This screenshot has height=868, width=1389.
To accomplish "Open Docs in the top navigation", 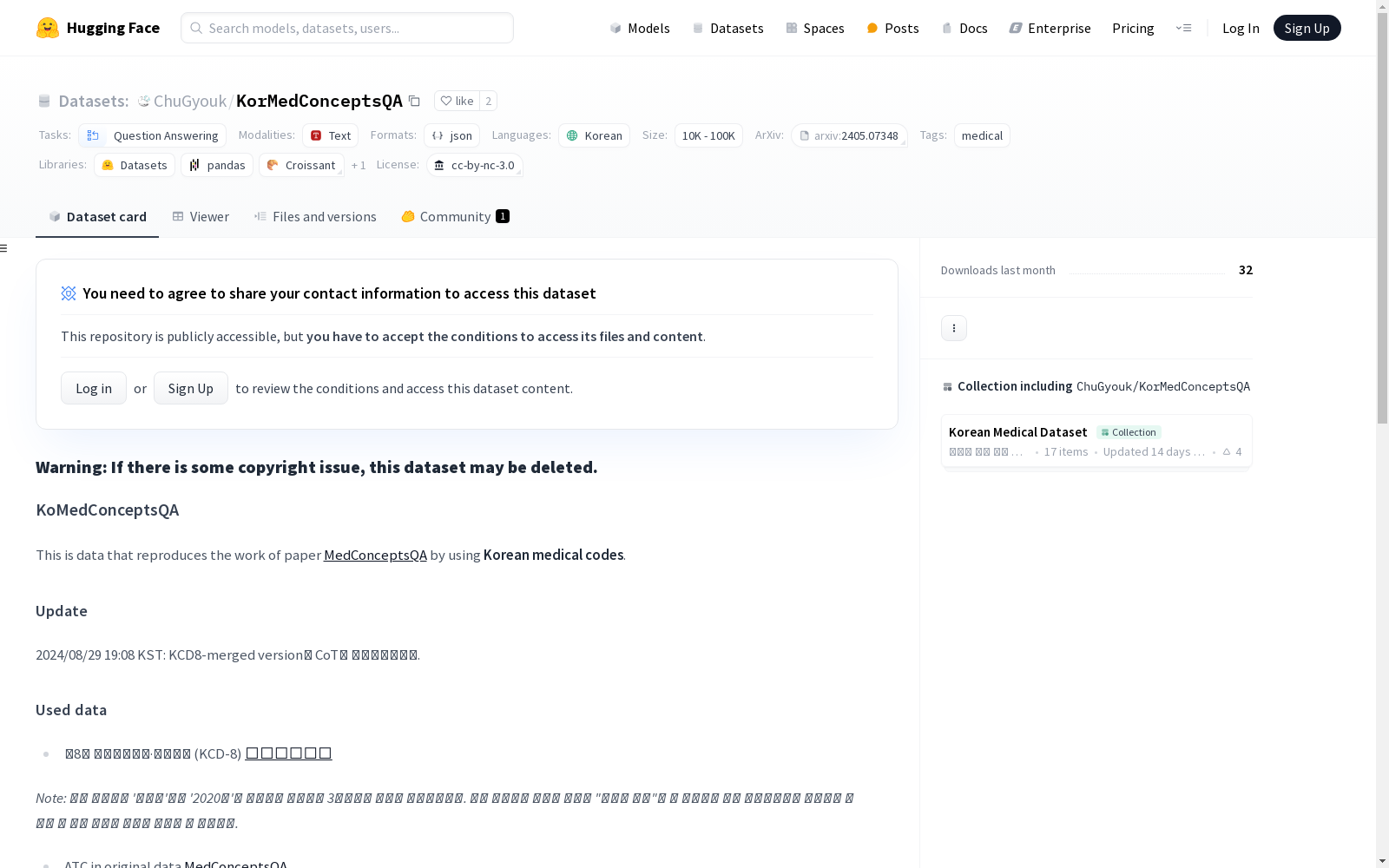I will [964, 28].
